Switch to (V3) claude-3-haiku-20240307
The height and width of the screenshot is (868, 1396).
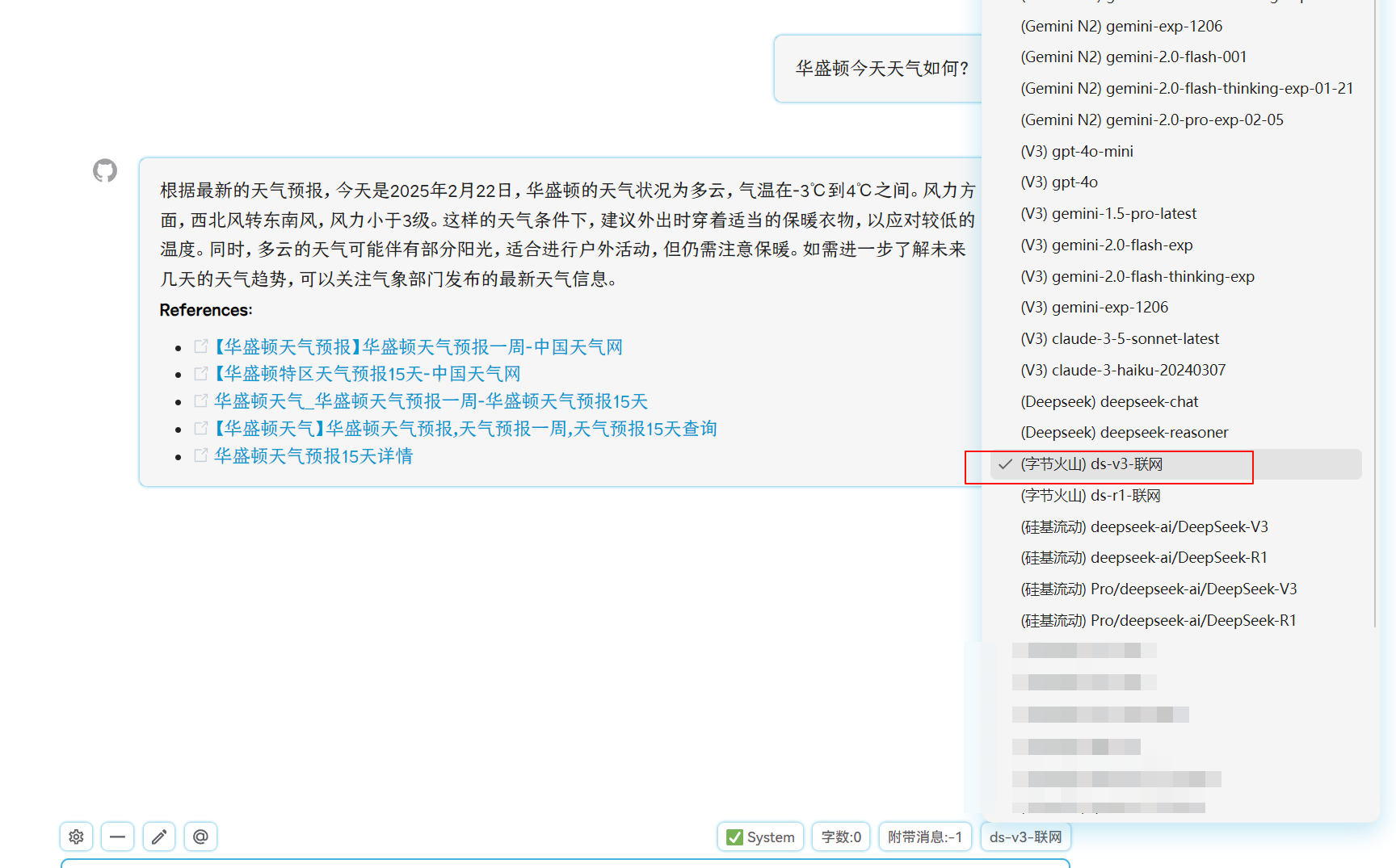(1176, 370)
